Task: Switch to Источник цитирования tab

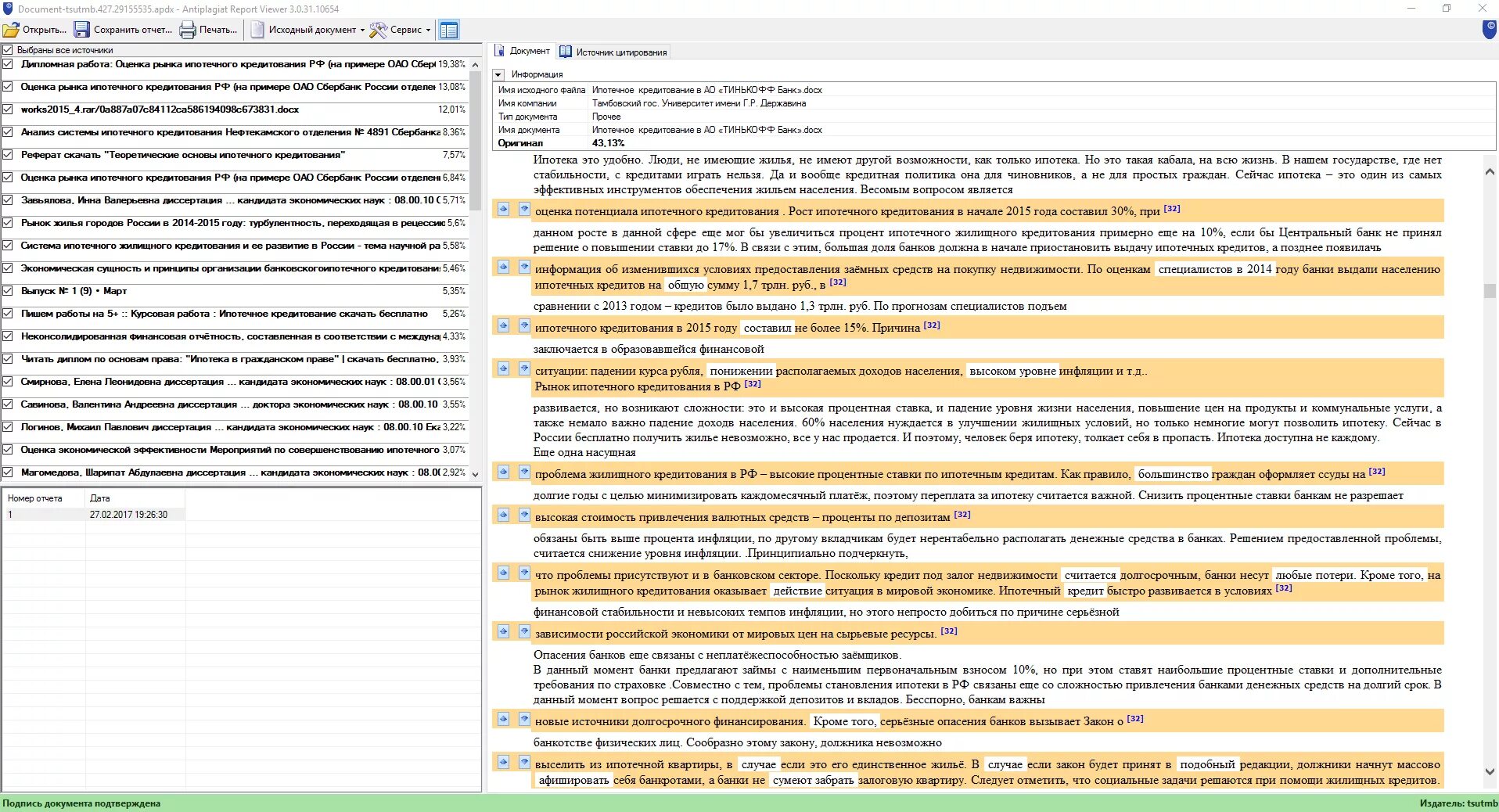Action: pyautogui.click(x=613, y=52)
